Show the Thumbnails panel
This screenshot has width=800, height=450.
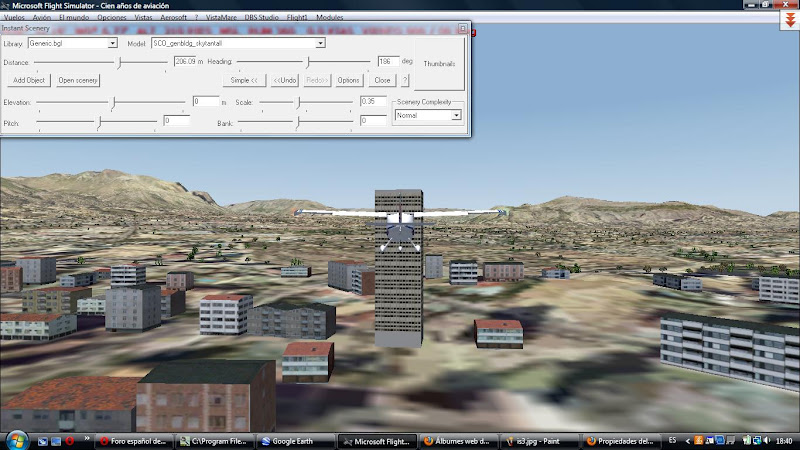click(439, 64)
